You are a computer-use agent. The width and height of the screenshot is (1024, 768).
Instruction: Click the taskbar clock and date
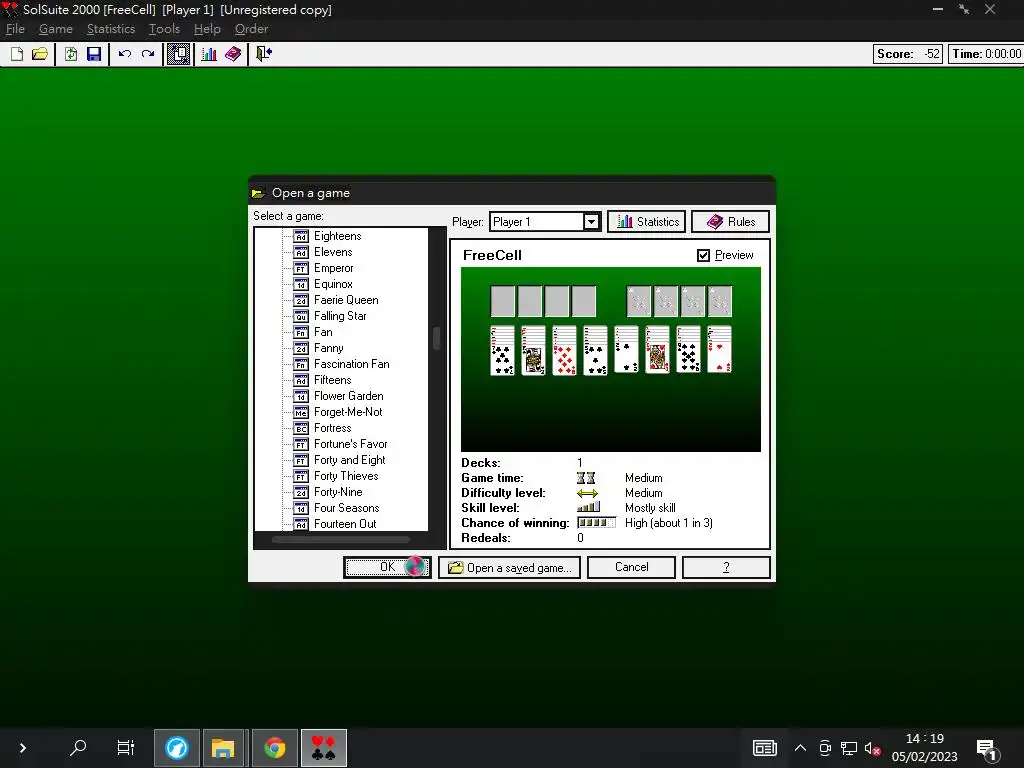click(x=925, y=748)
